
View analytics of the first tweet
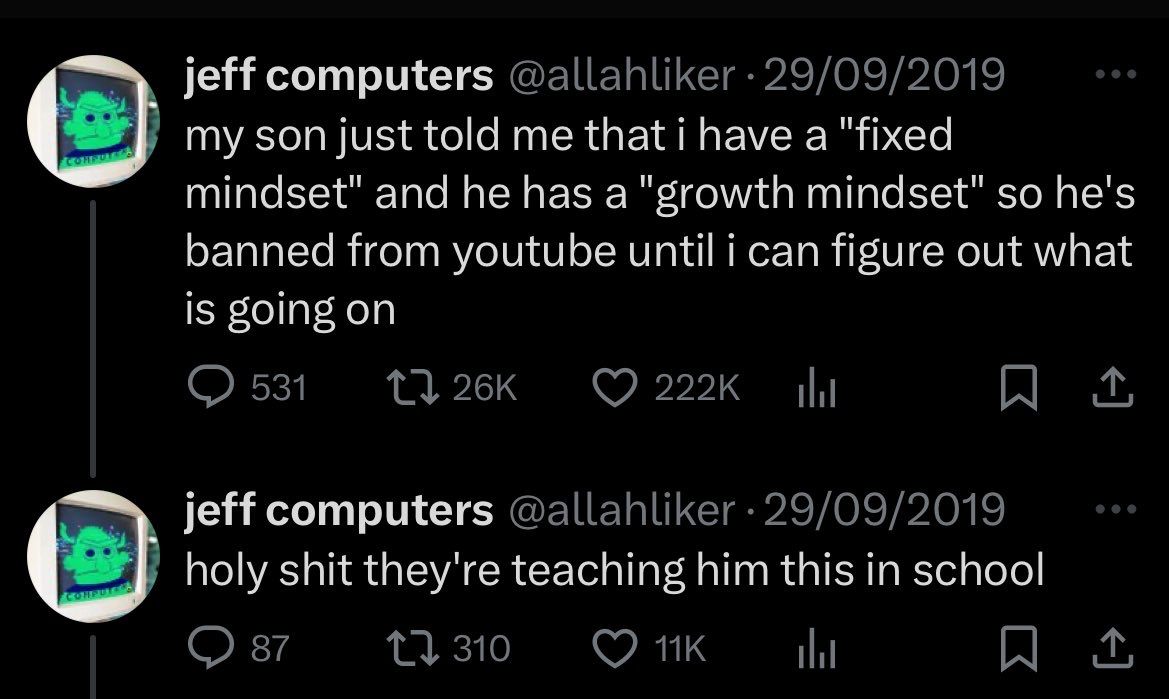816,388
